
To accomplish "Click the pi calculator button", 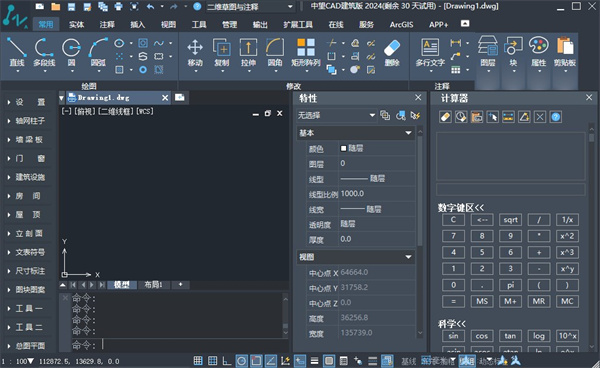I will click(510, 285).
